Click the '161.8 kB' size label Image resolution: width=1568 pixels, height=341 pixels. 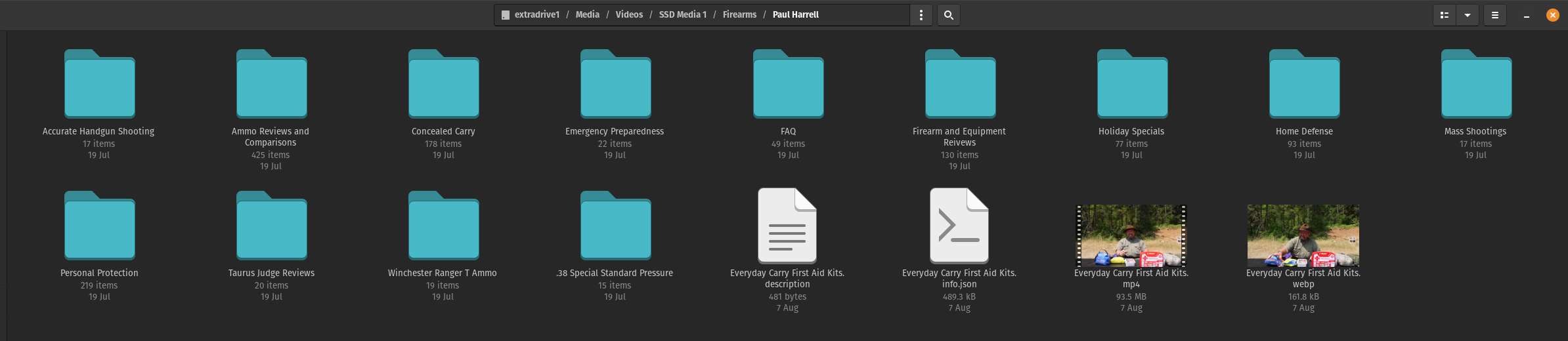click(x=1303, y=296)
